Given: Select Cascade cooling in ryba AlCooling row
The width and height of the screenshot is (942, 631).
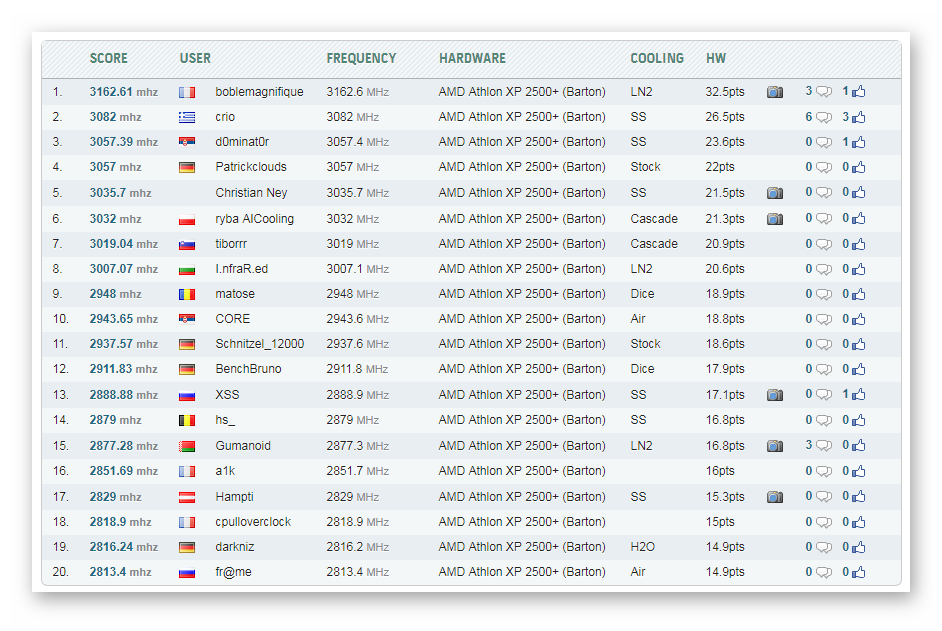Looking at the screenshot, I should (654, 219).
